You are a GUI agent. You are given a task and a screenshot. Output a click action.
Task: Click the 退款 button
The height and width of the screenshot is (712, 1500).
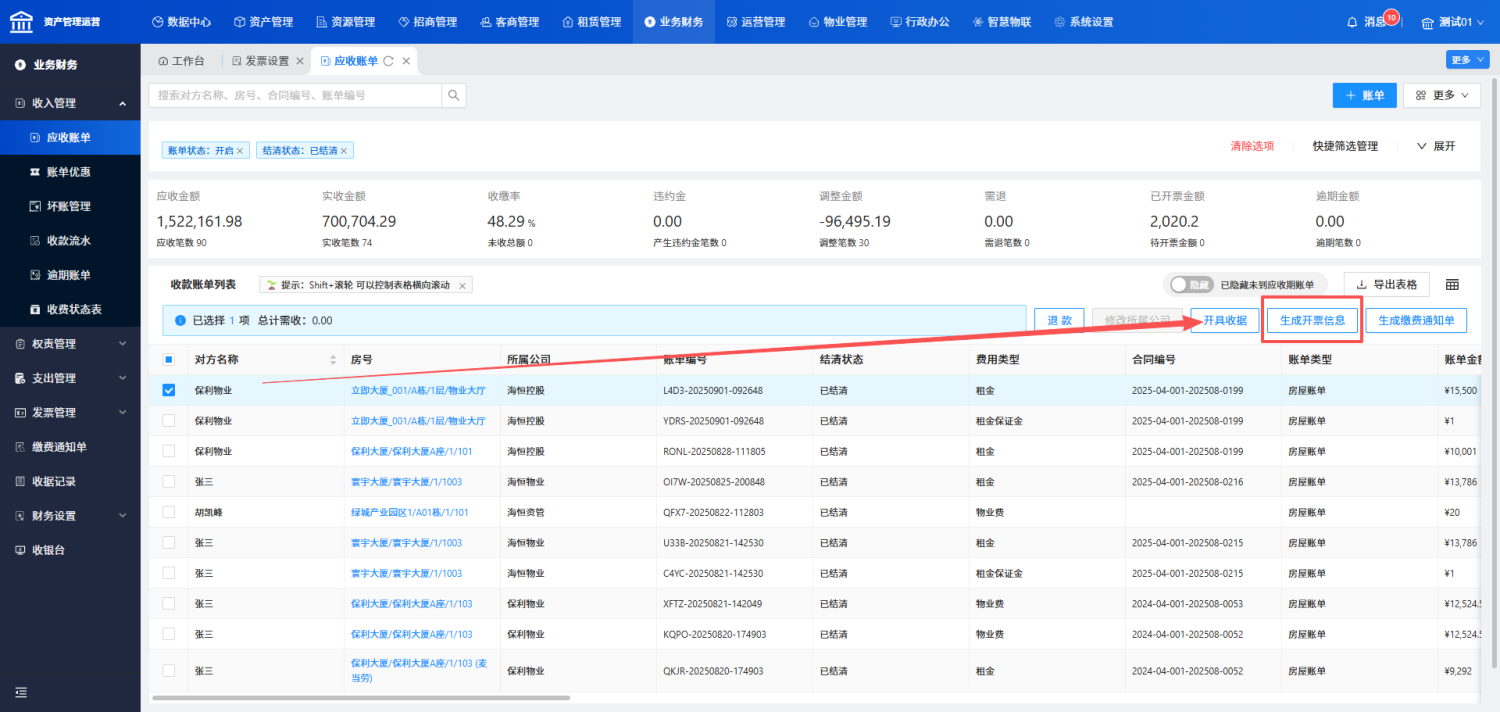click(1059, 320)
